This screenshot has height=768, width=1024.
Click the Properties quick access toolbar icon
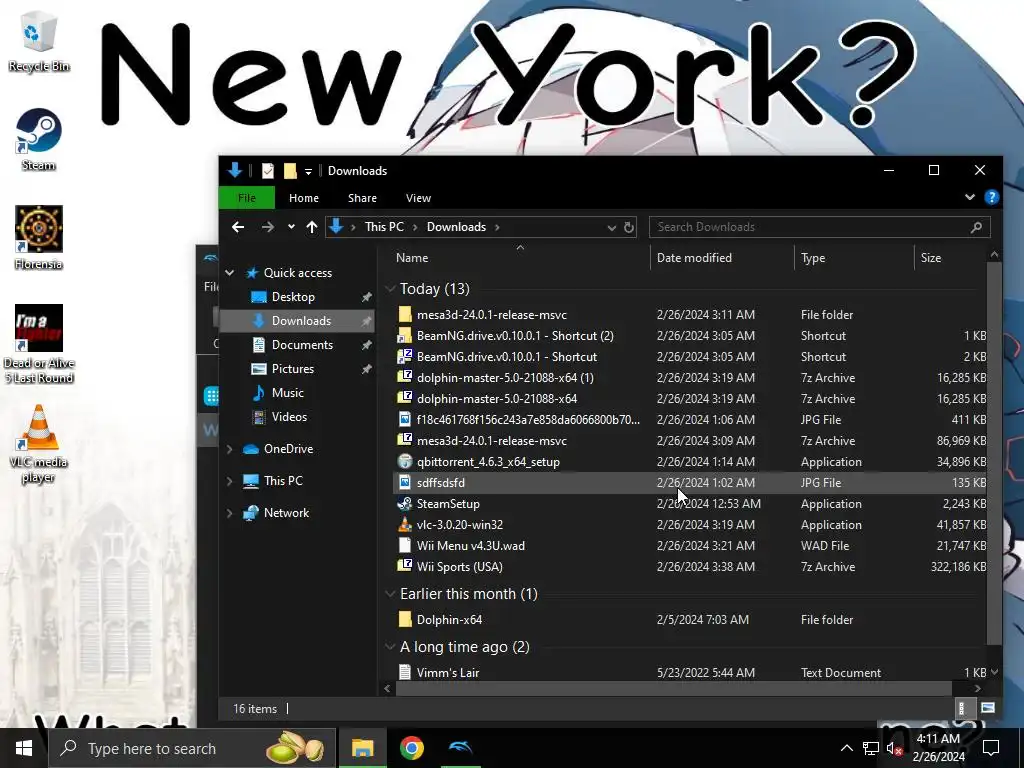(x=268, y=171)
